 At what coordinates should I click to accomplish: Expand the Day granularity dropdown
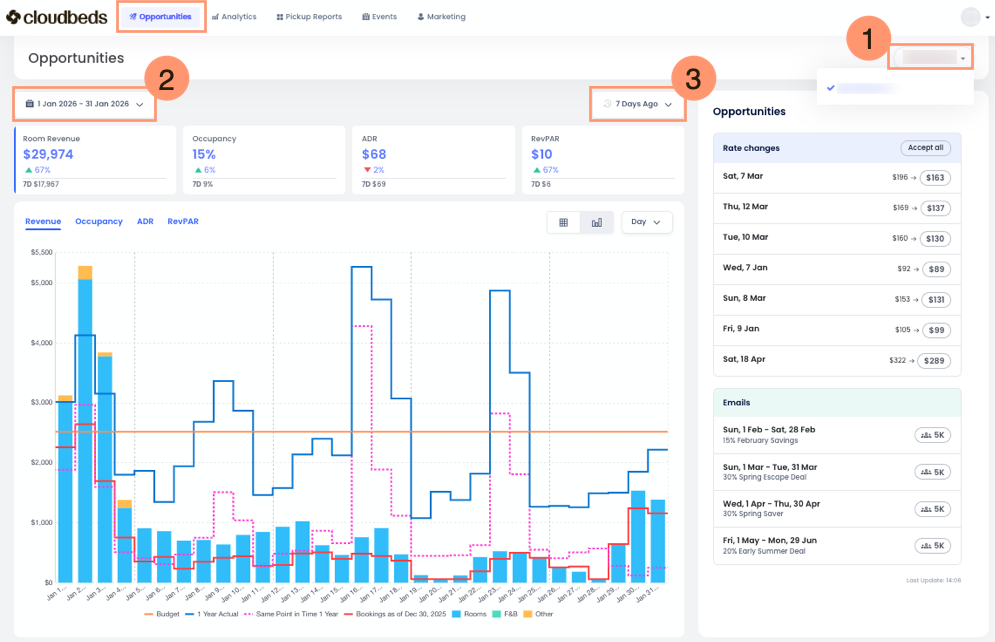tap(647, 222)
